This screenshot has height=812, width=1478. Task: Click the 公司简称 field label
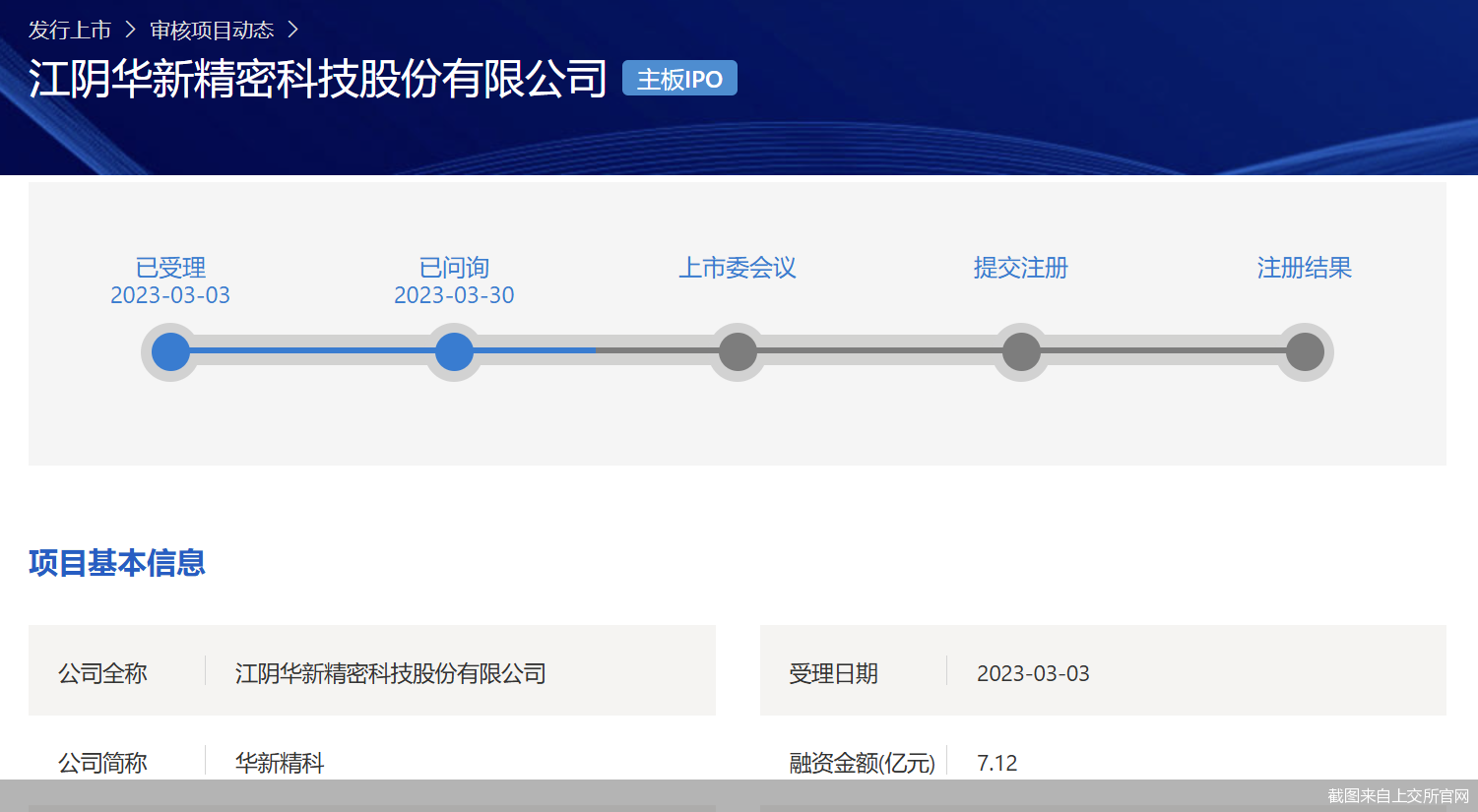[102, 763]
